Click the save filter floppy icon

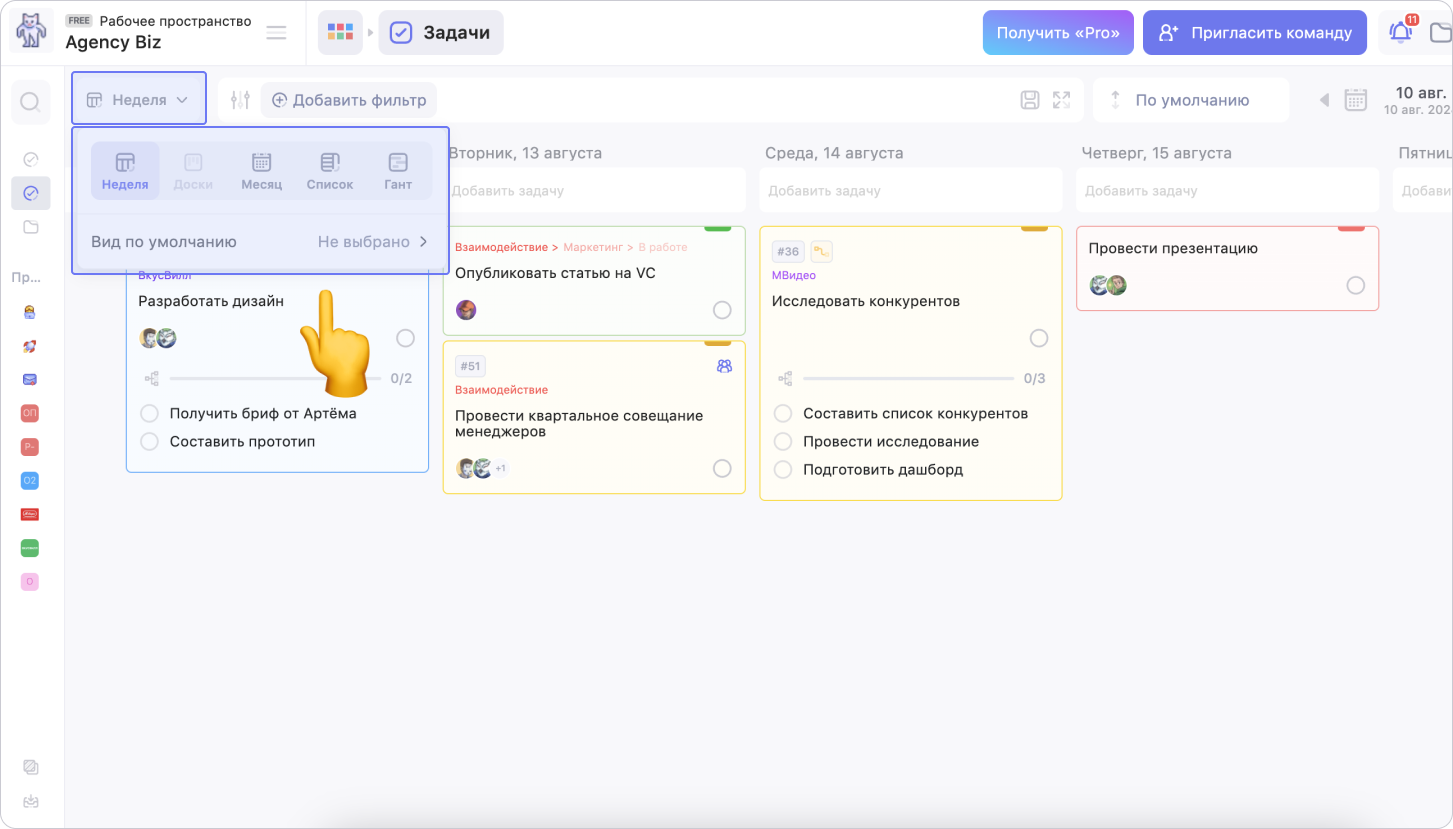pos(1030,100)
